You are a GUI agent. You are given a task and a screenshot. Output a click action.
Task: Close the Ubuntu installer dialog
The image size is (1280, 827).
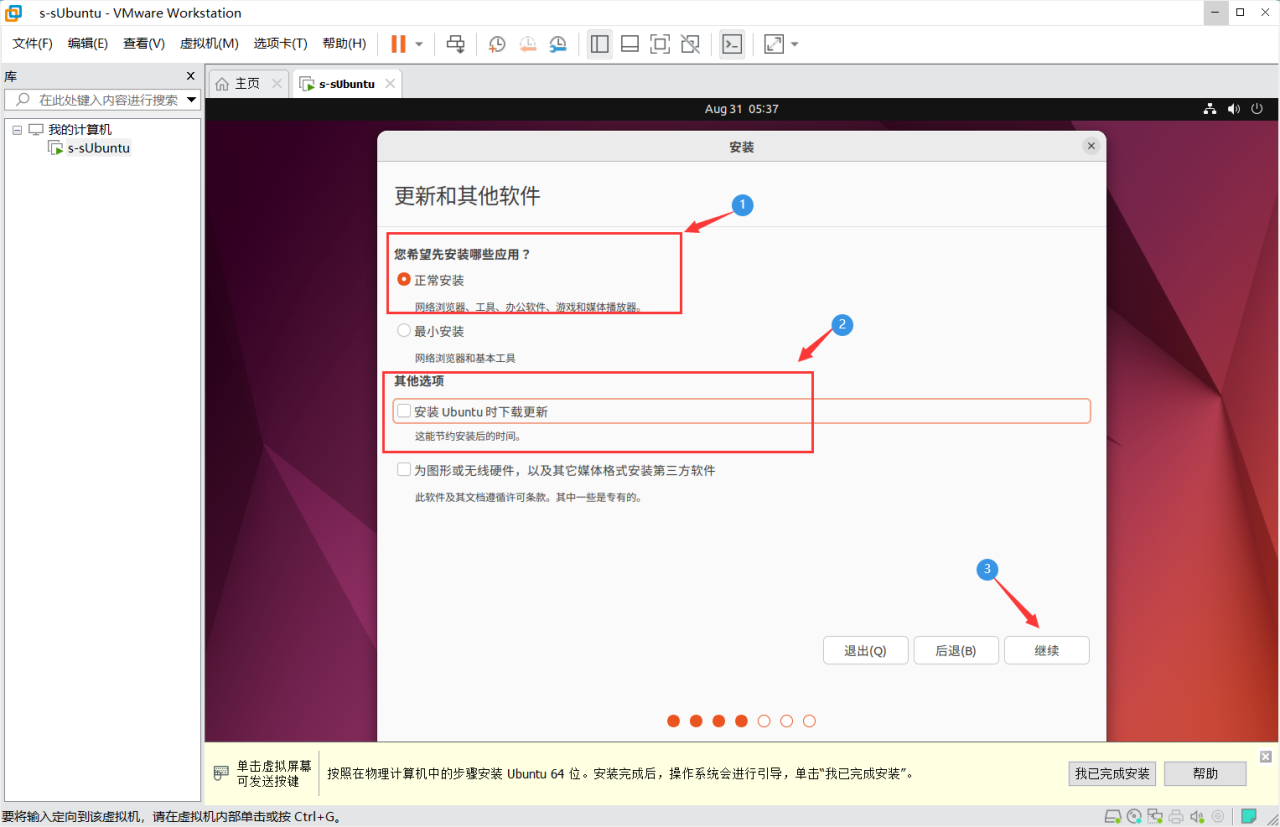pos(1091,146)
